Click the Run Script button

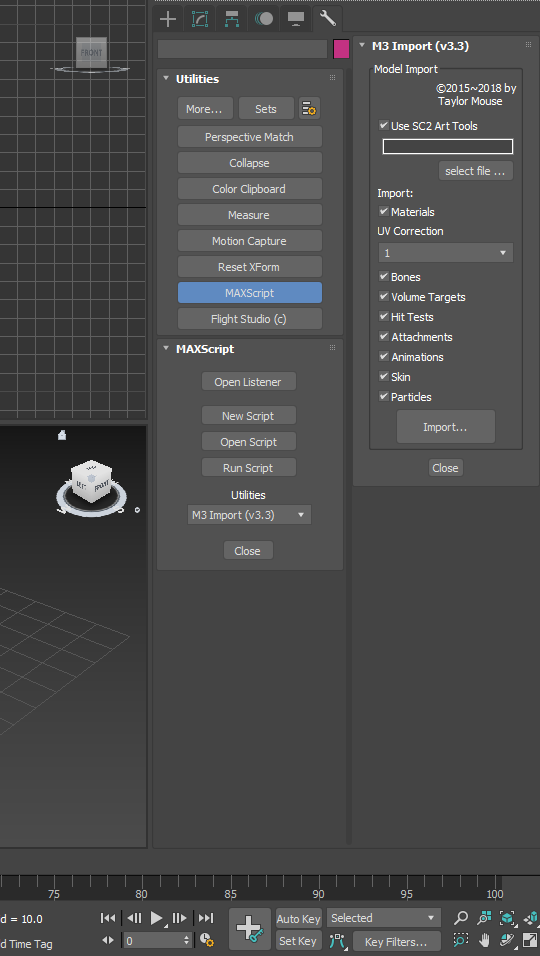249,468
